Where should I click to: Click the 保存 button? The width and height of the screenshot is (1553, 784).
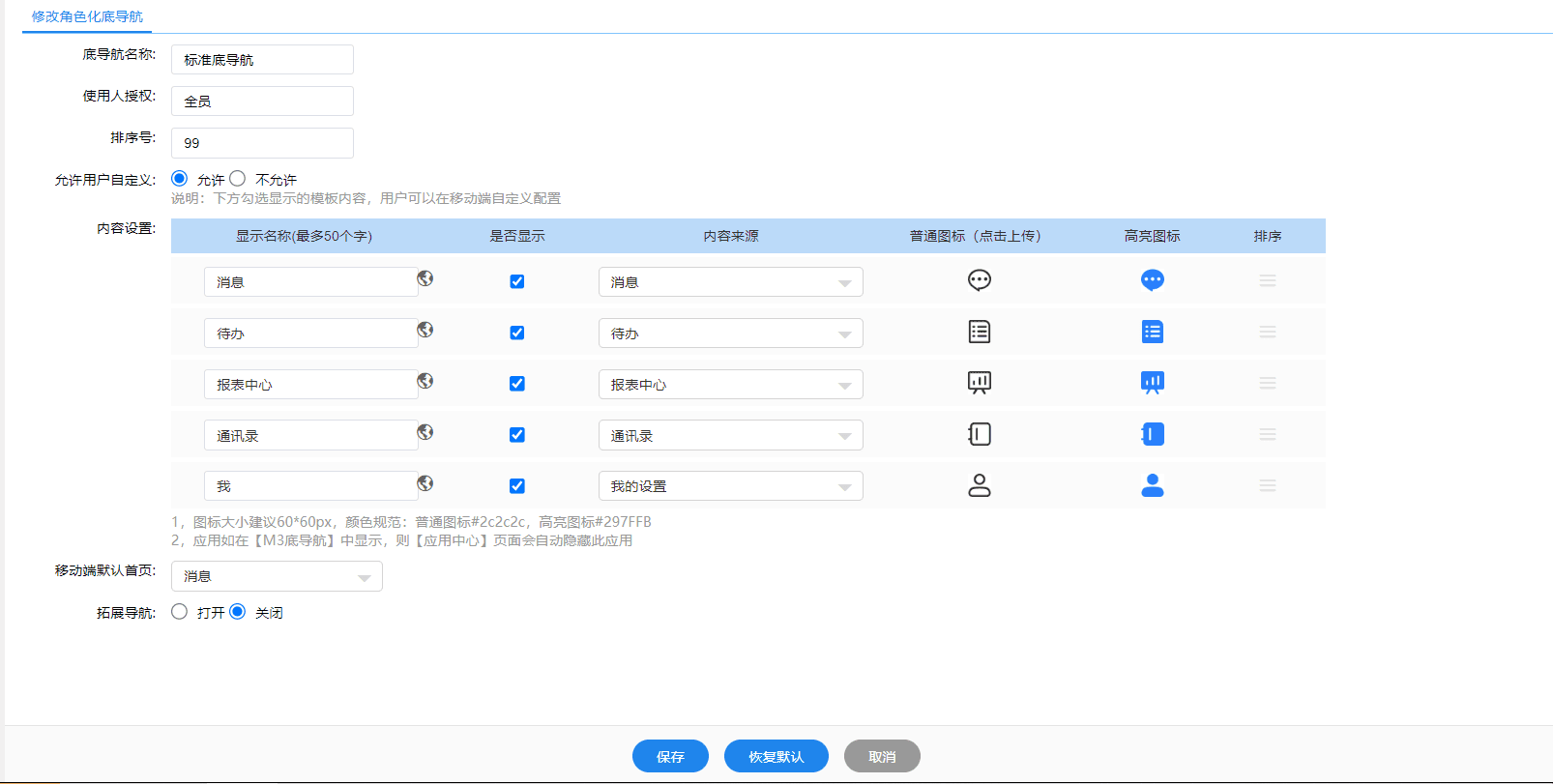pos(670,756)
